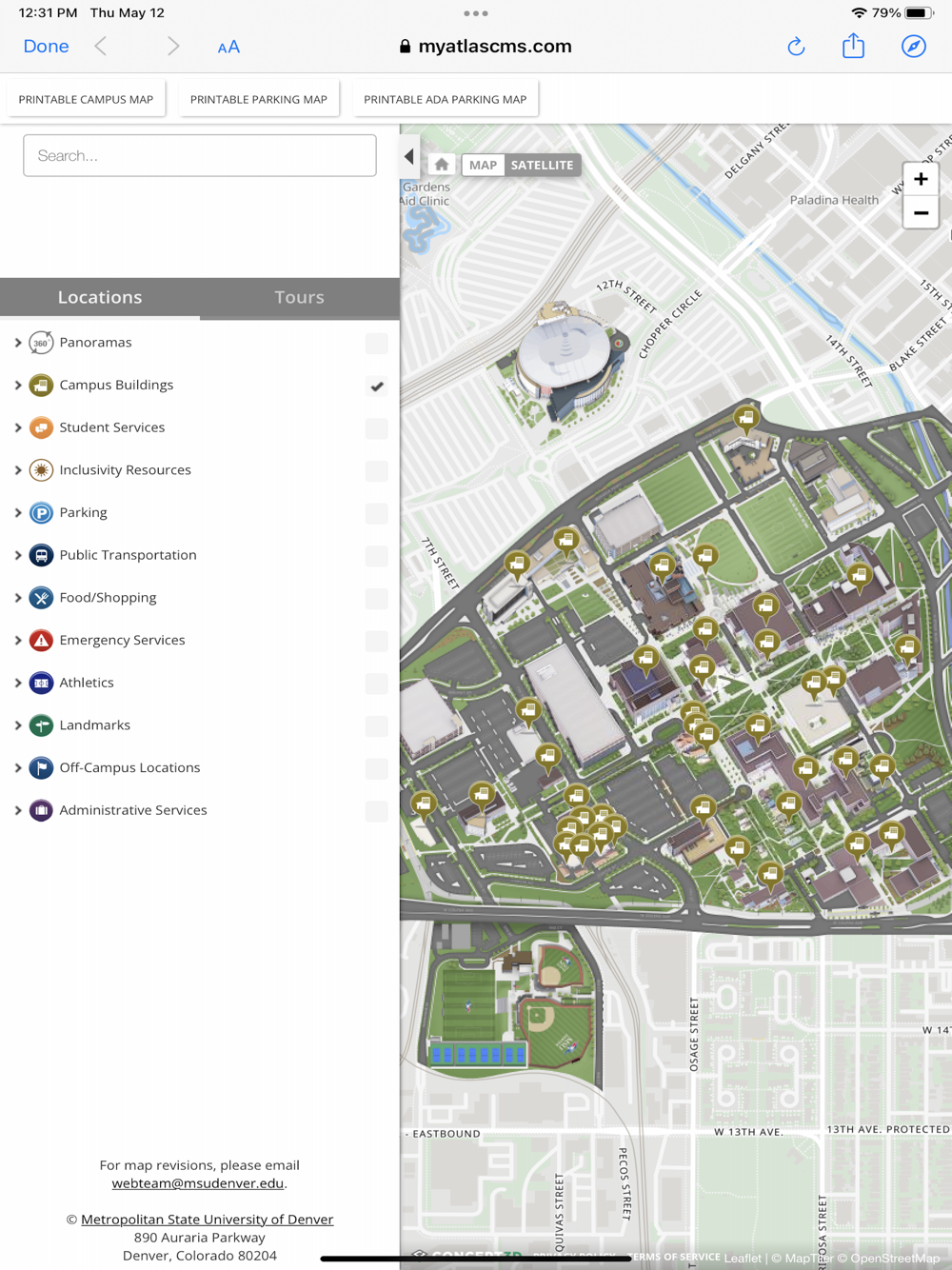The height and width of the screenshot is (1270, 952).
Task: Enable the Inclusivity Resources checkbox
Action: pos(377,470)
